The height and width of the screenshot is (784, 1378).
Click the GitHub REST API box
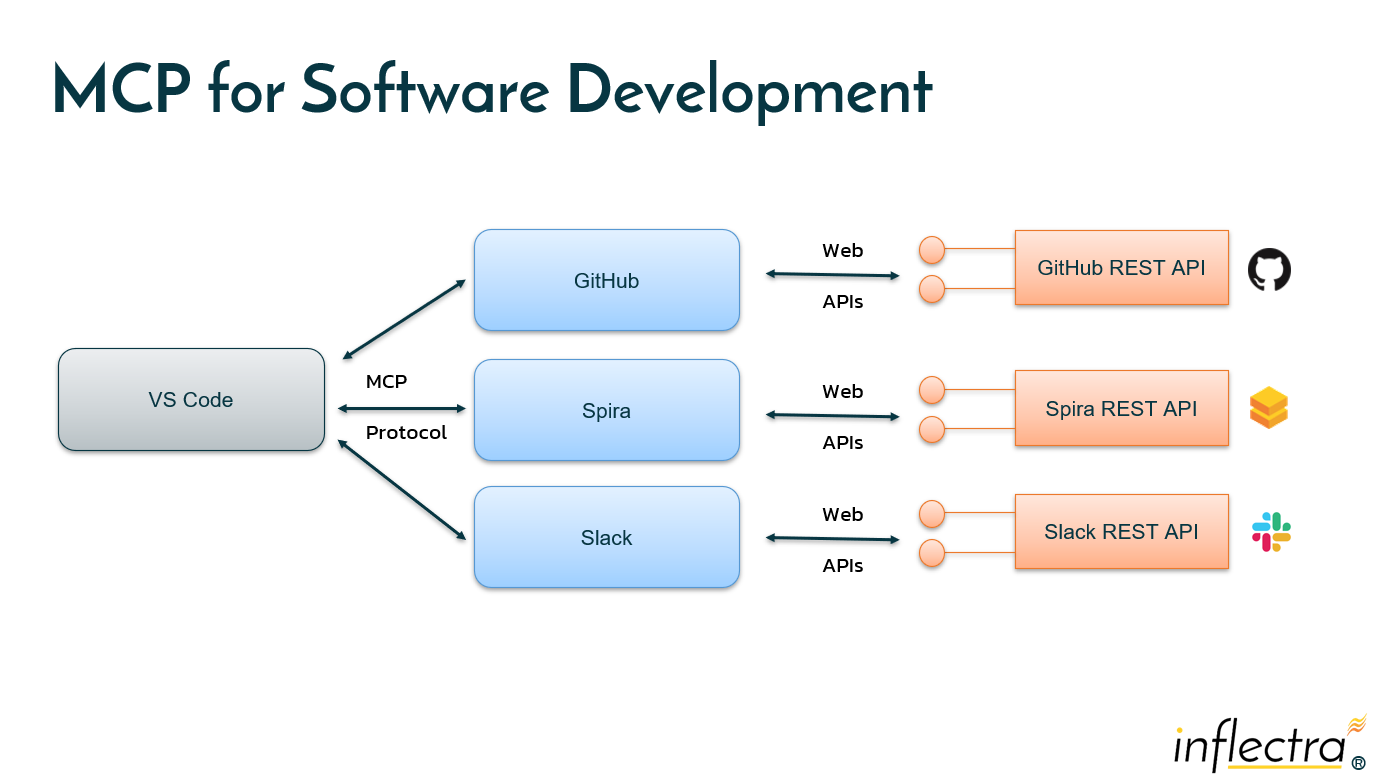[1121, 267]
